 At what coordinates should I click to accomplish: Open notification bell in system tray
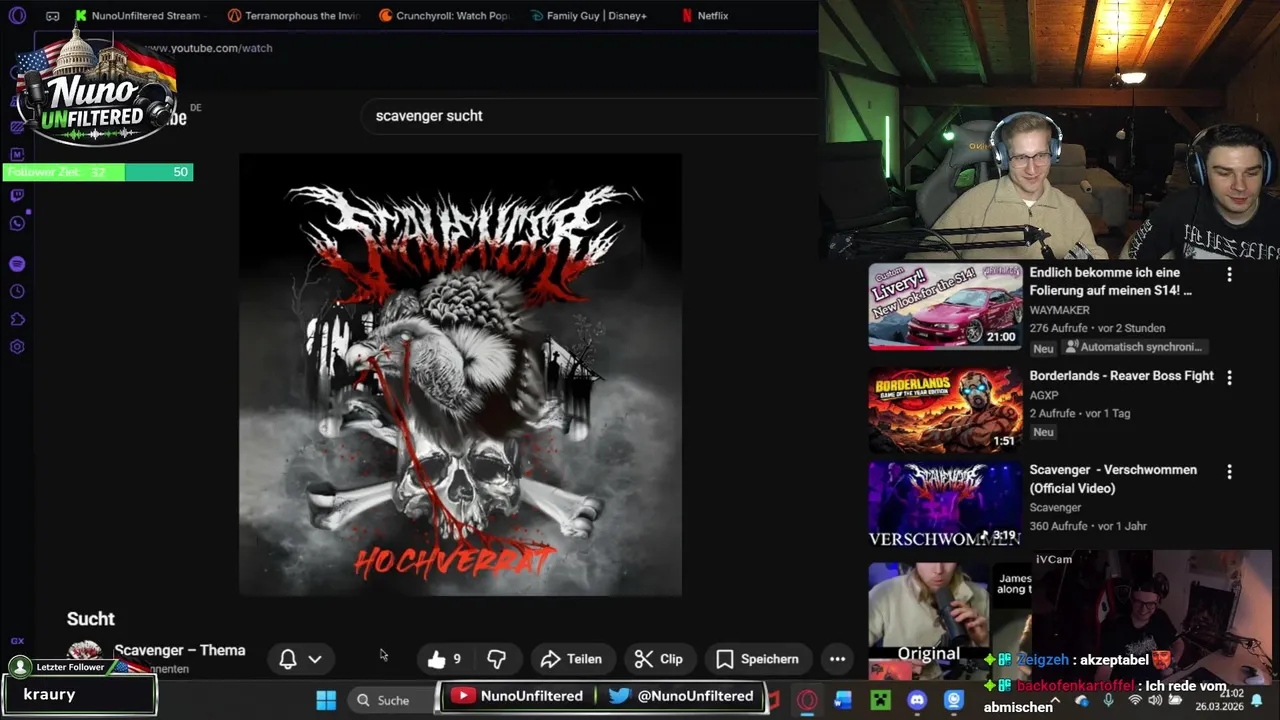1257,700
